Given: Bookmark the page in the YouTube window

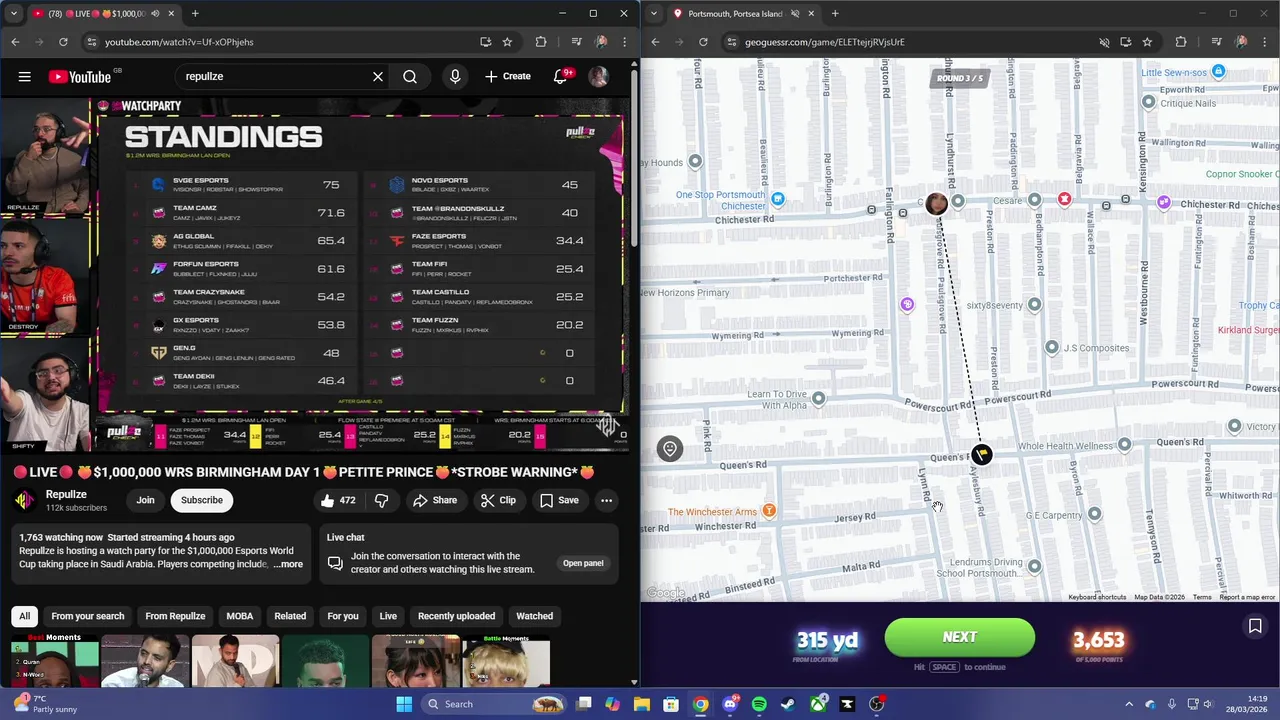Looking at the screenshot, I should coord(507,42).
